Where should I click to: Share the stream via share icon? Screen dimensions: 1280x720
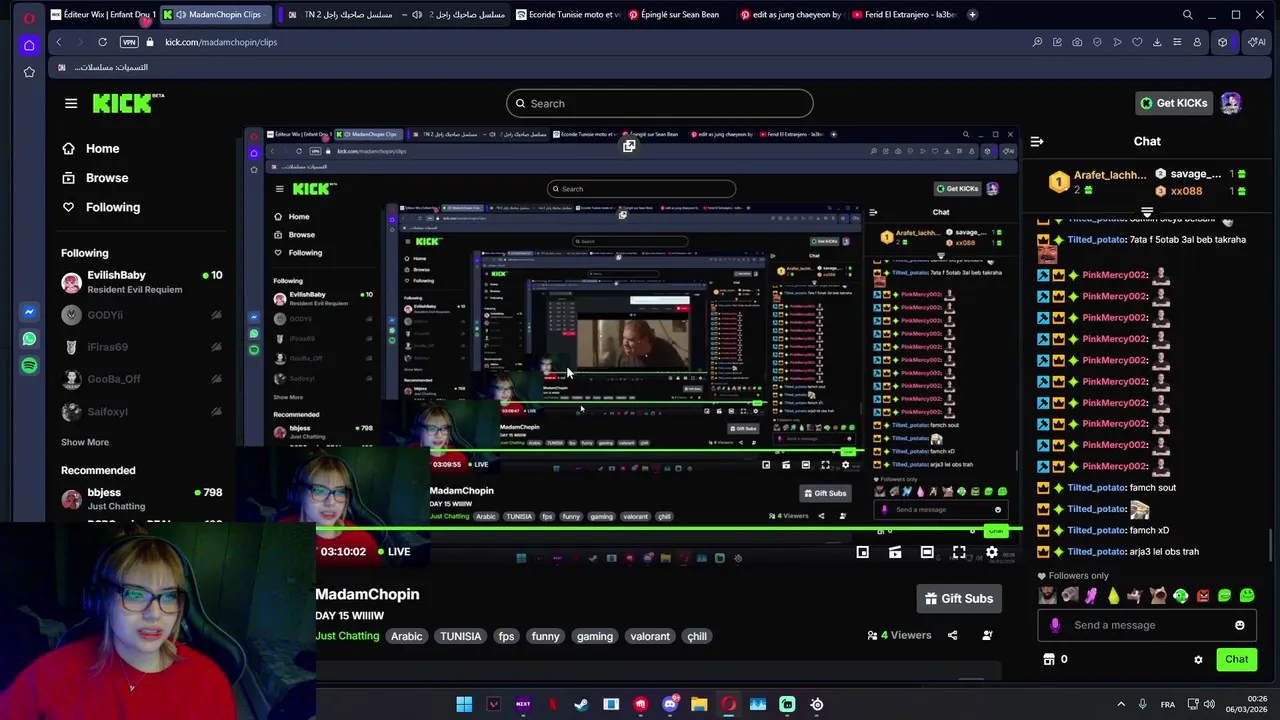point(952,635)
